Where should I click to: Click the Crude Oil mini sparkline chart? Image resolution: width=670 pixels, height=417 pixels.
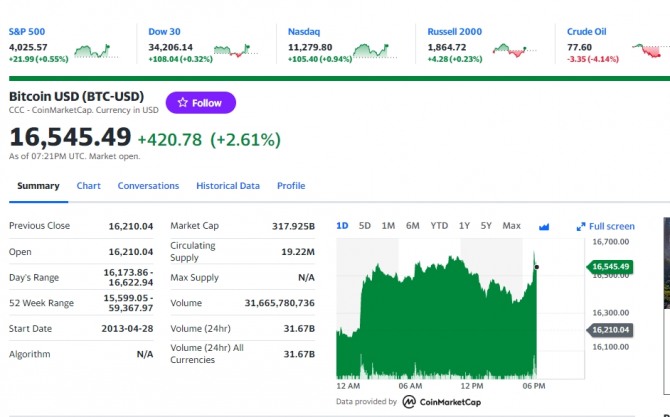pyautogui.click(x=648, y=51)
